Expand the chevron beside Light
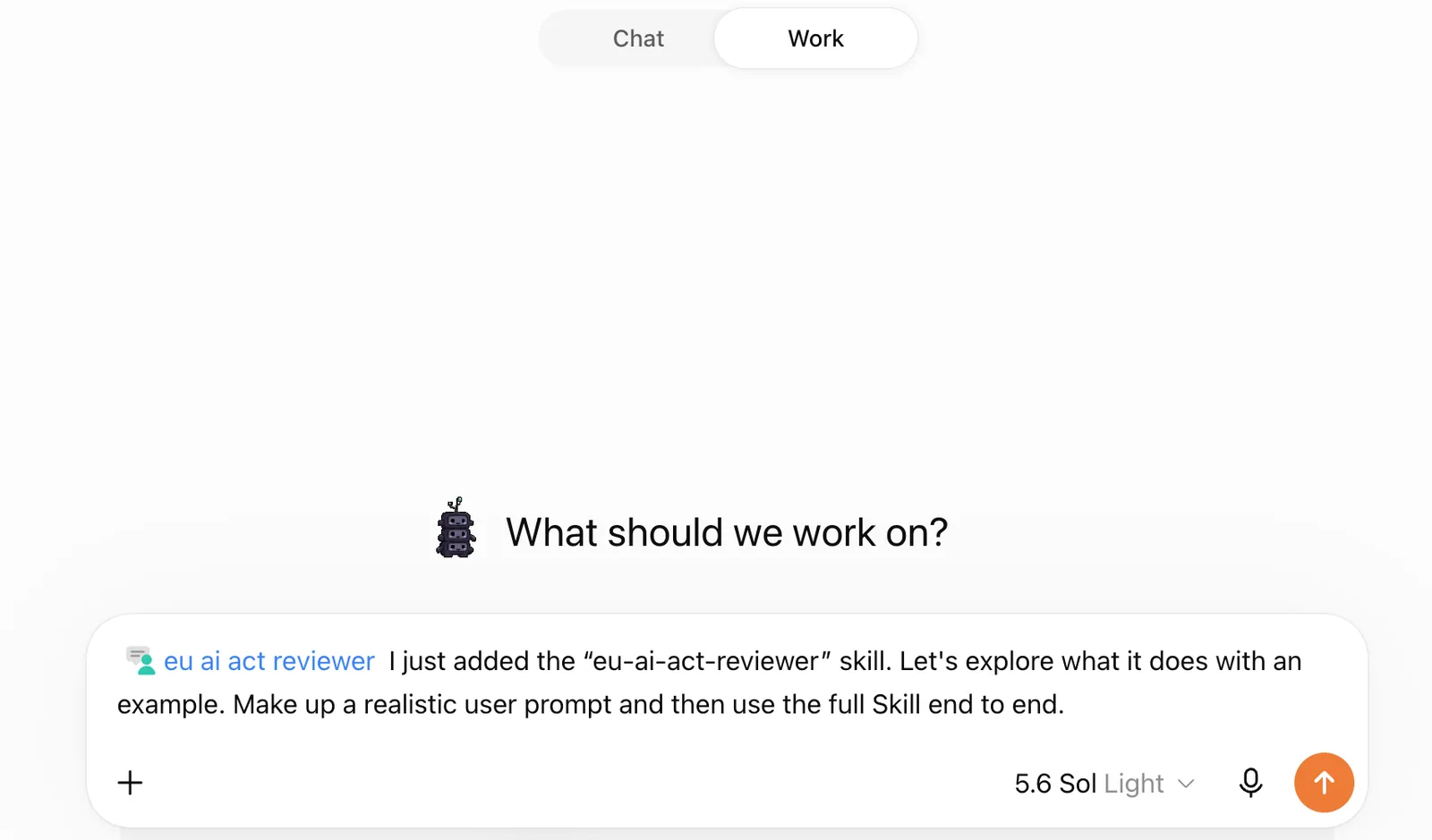 point(1186,785)
